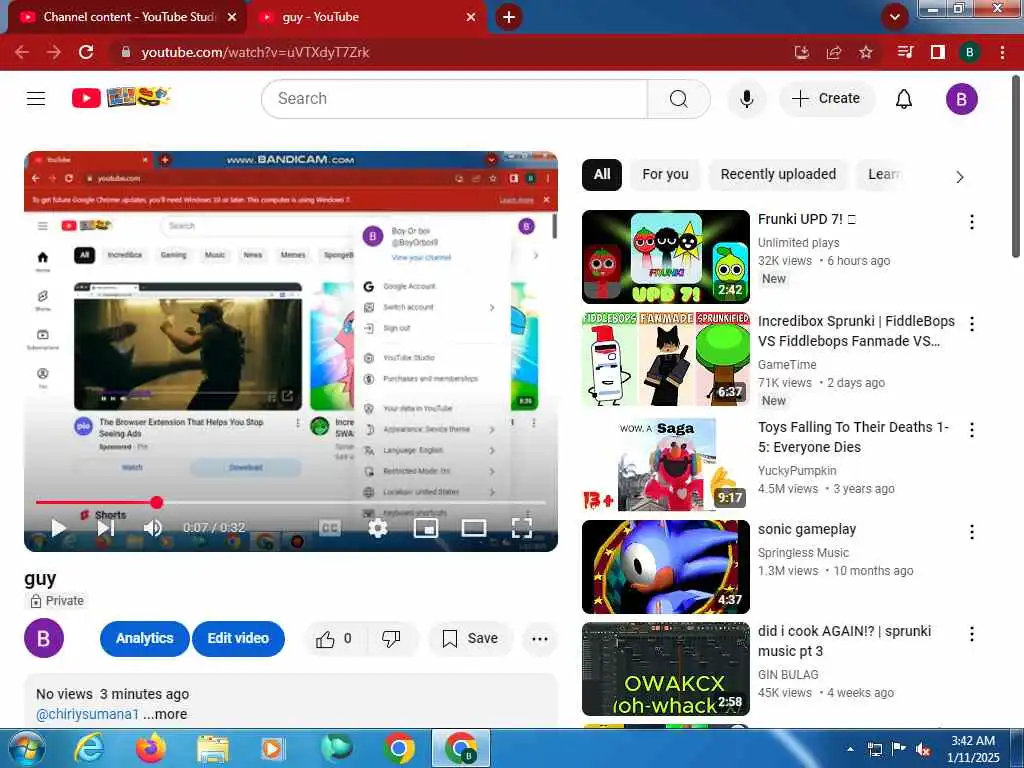
Task: Click the progress bar scrubber handle
Action: tap(157, 502)
